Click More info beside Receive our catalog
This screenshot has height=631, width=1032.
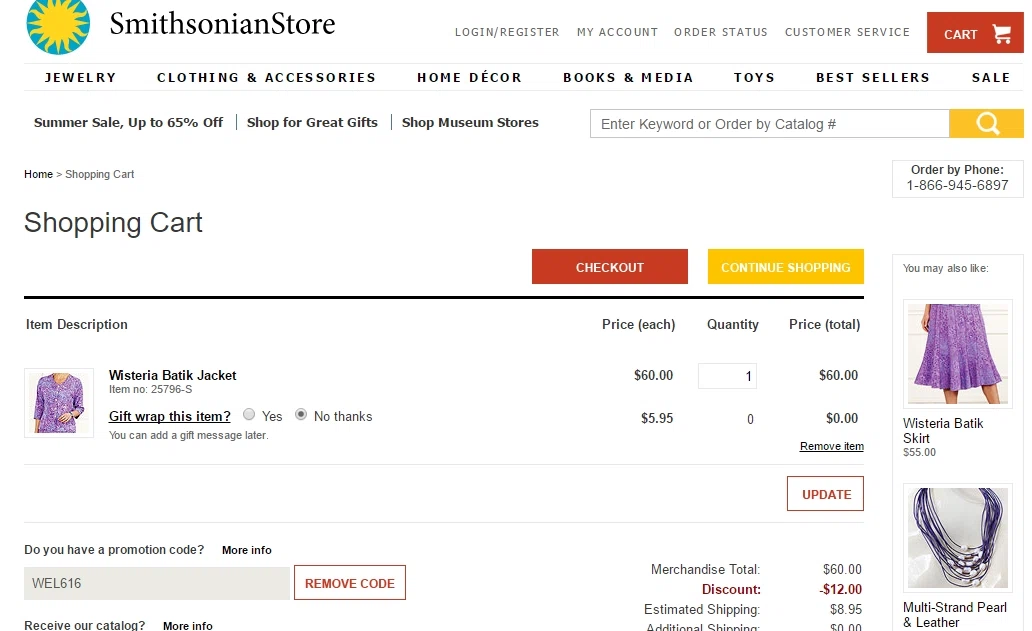point(188,626)
